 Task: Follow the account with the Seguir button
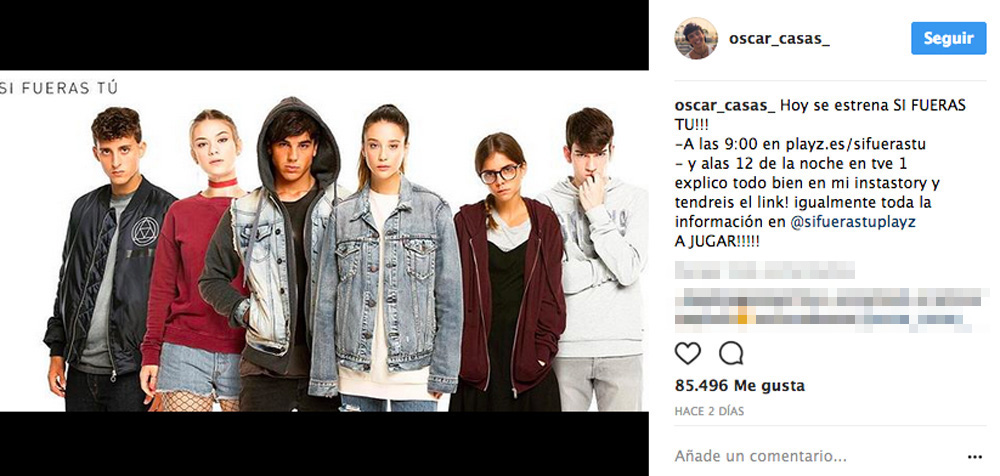pos(948,38)
